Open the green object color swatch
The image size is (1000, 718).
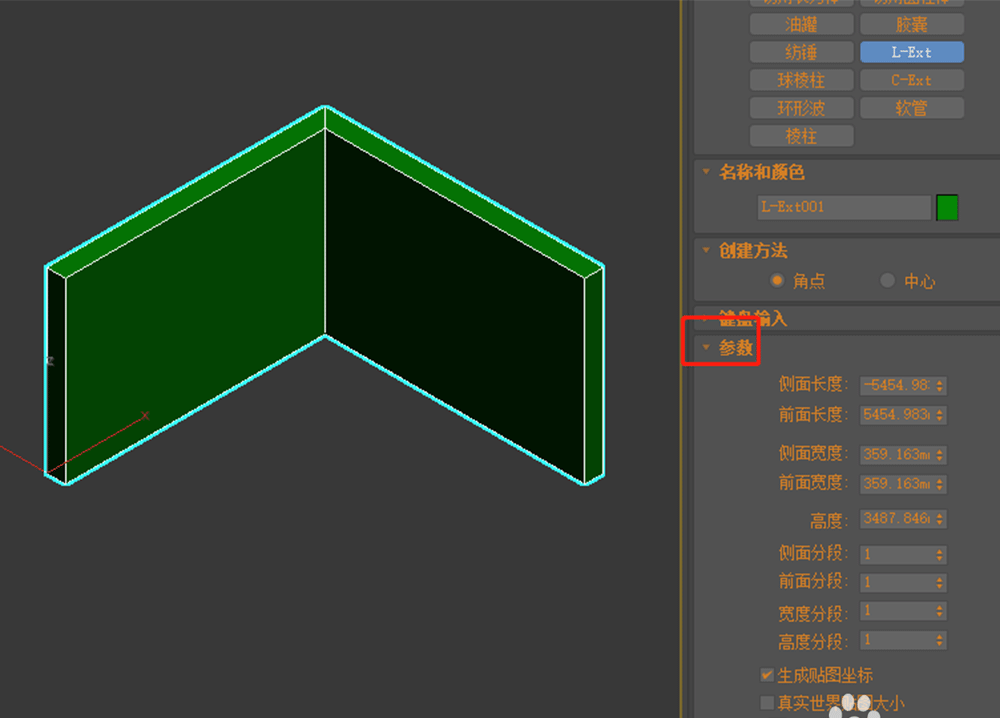(947, 207)
